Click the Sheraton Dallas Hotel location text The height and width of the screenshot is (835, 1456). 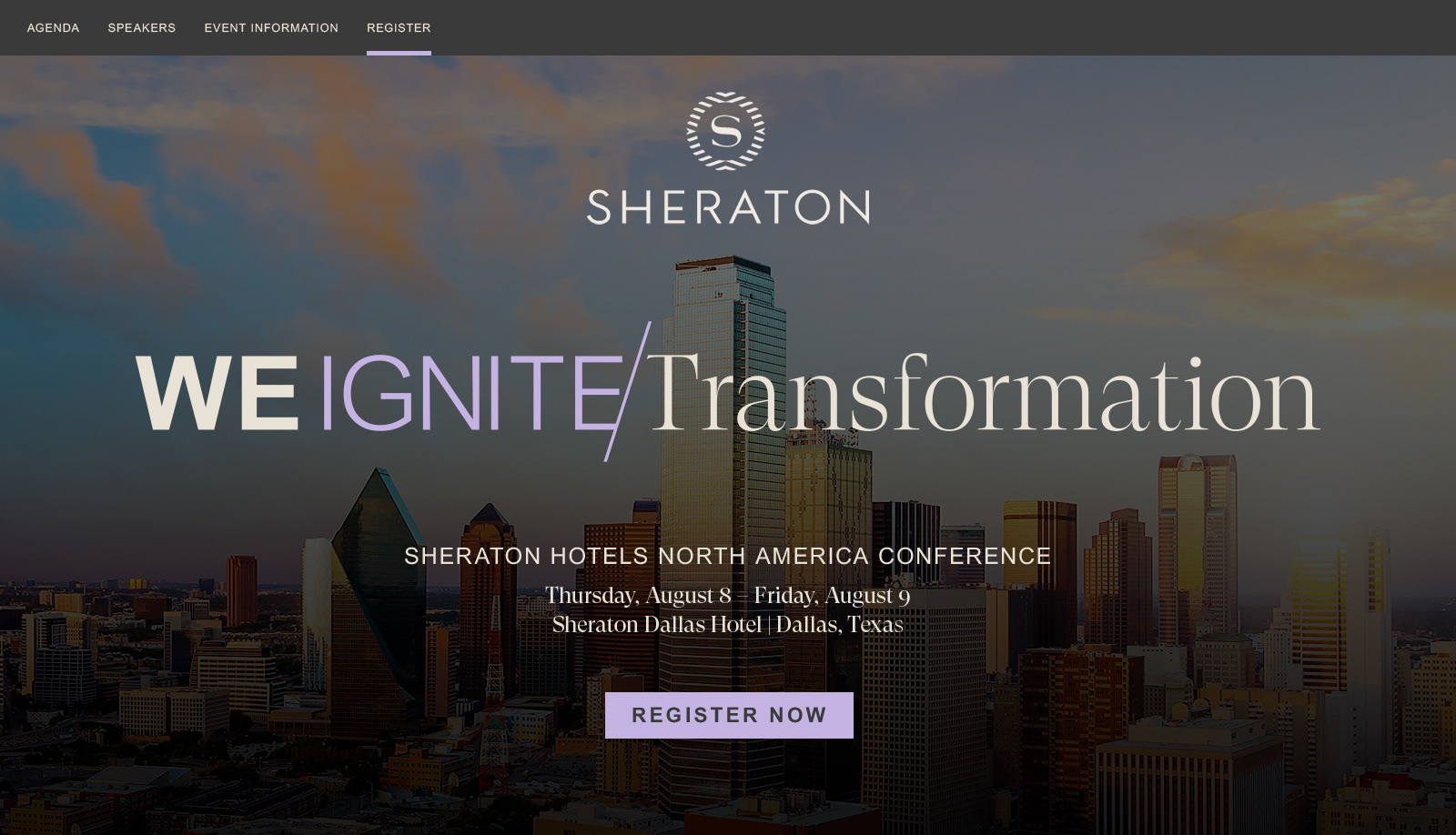pos(728,625)
